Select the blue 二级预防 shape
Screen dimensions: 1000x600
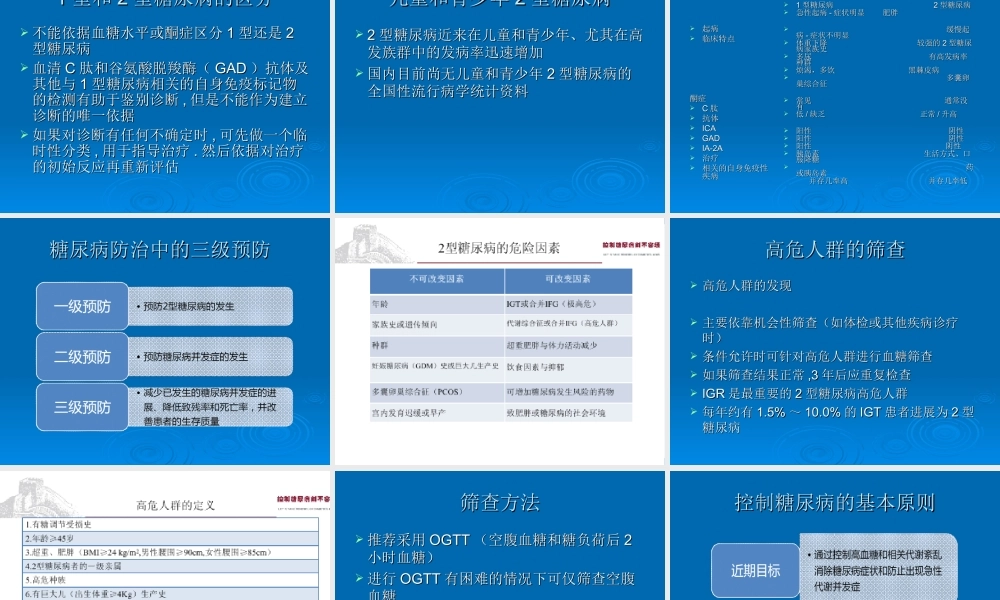click(x=81, y=356)
